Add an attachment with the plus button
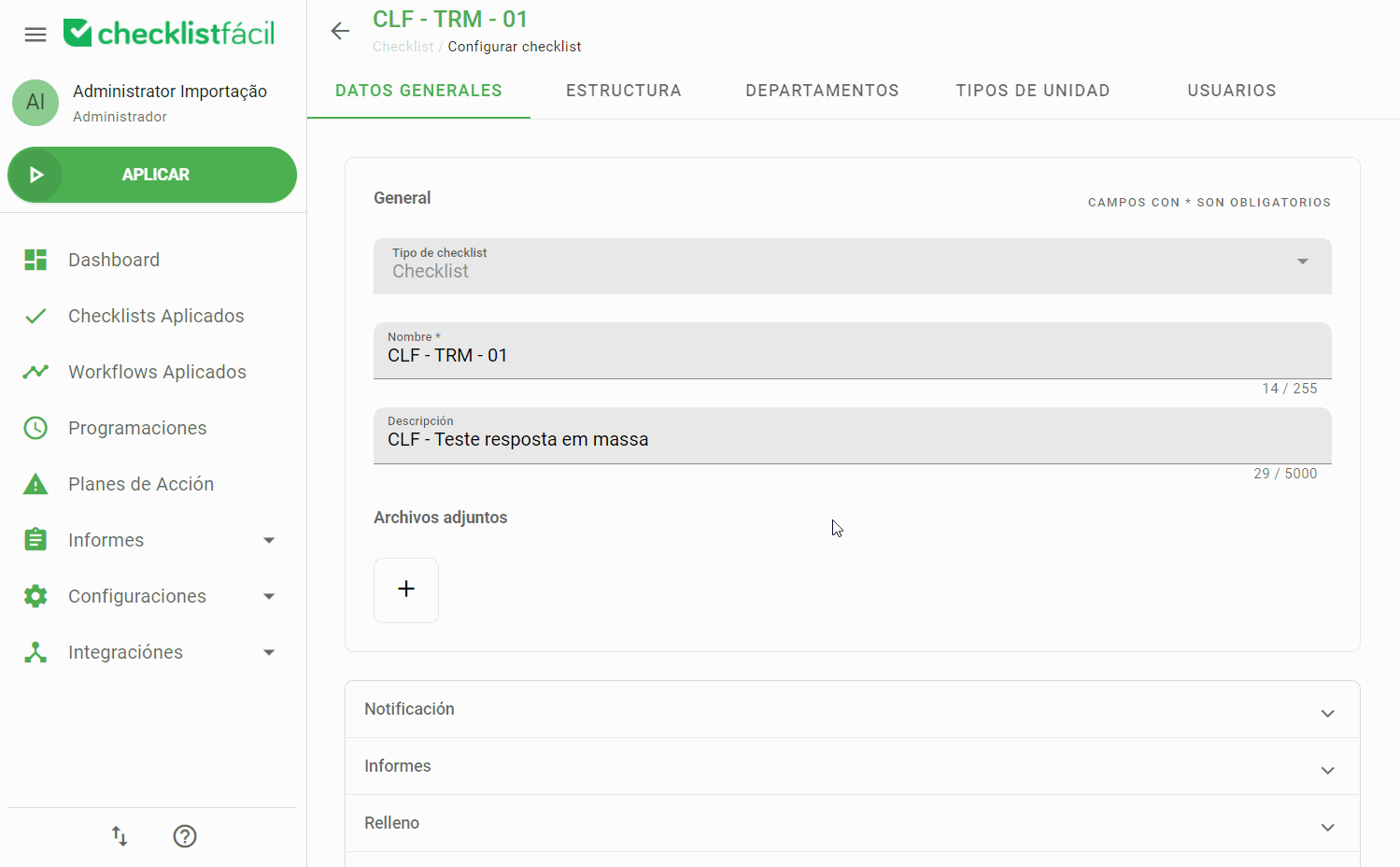 [x=406, y=590]
